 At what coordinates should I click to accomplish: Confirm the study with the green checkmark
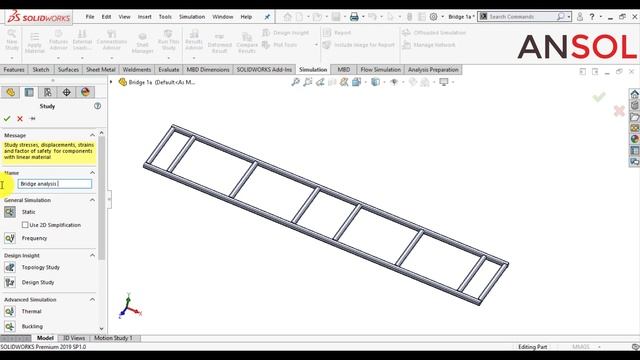point(7,118)
